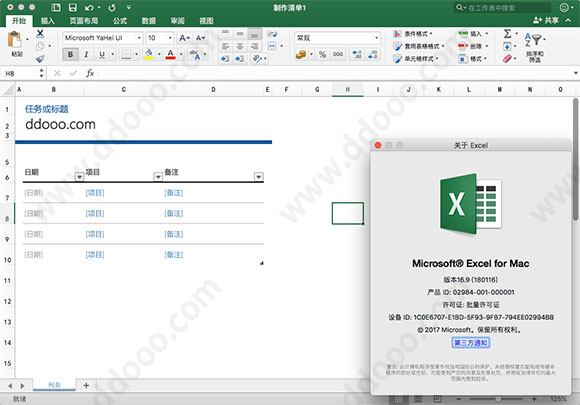Align text to middle of cell
This screenshot has height=405, width=580.
click(240, 34)
